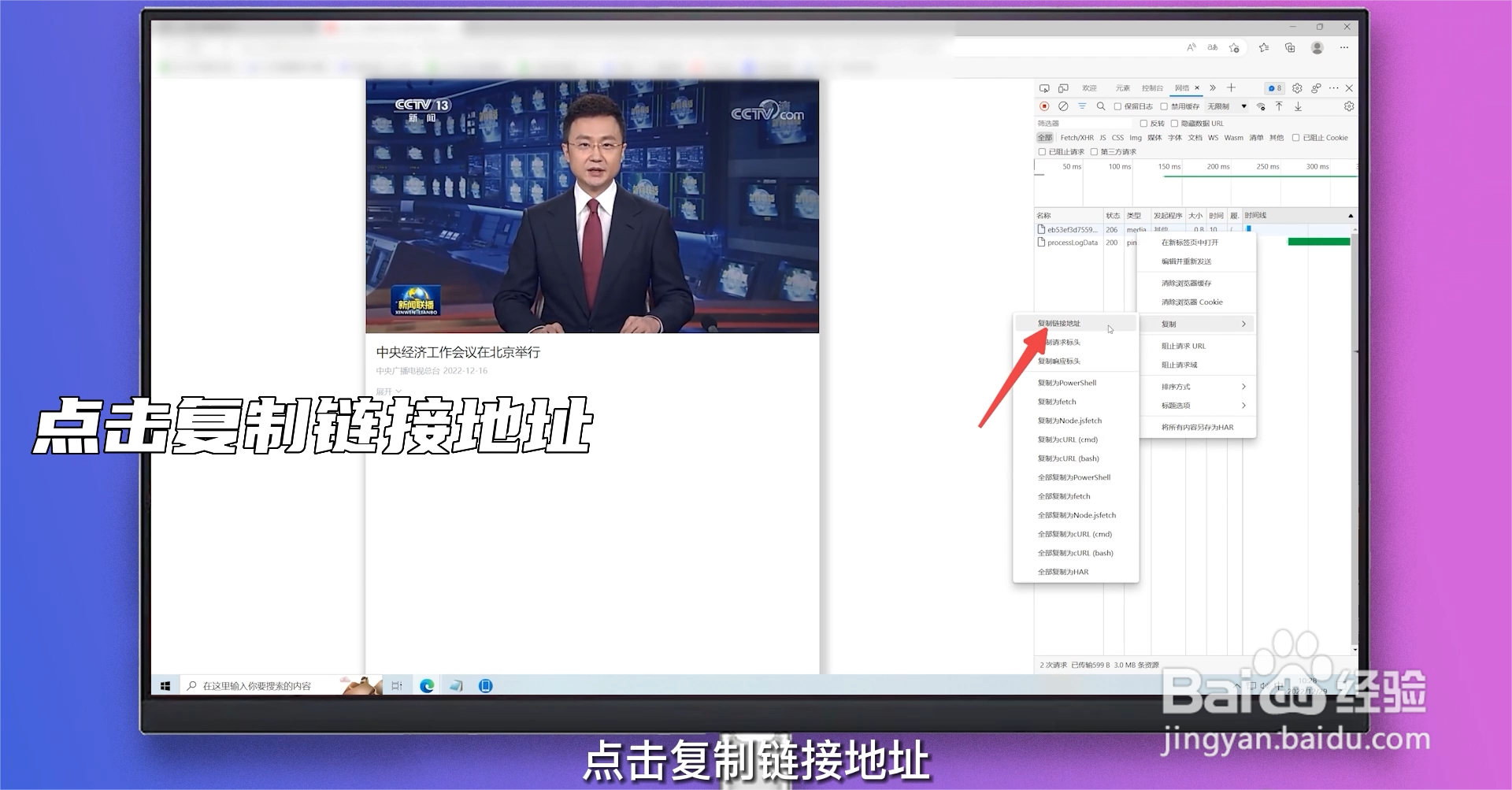Check the 反转 filter checkbox
Image resolution: width=1512 pixels, height=790 pixels.
click(x=1144, y=124)
